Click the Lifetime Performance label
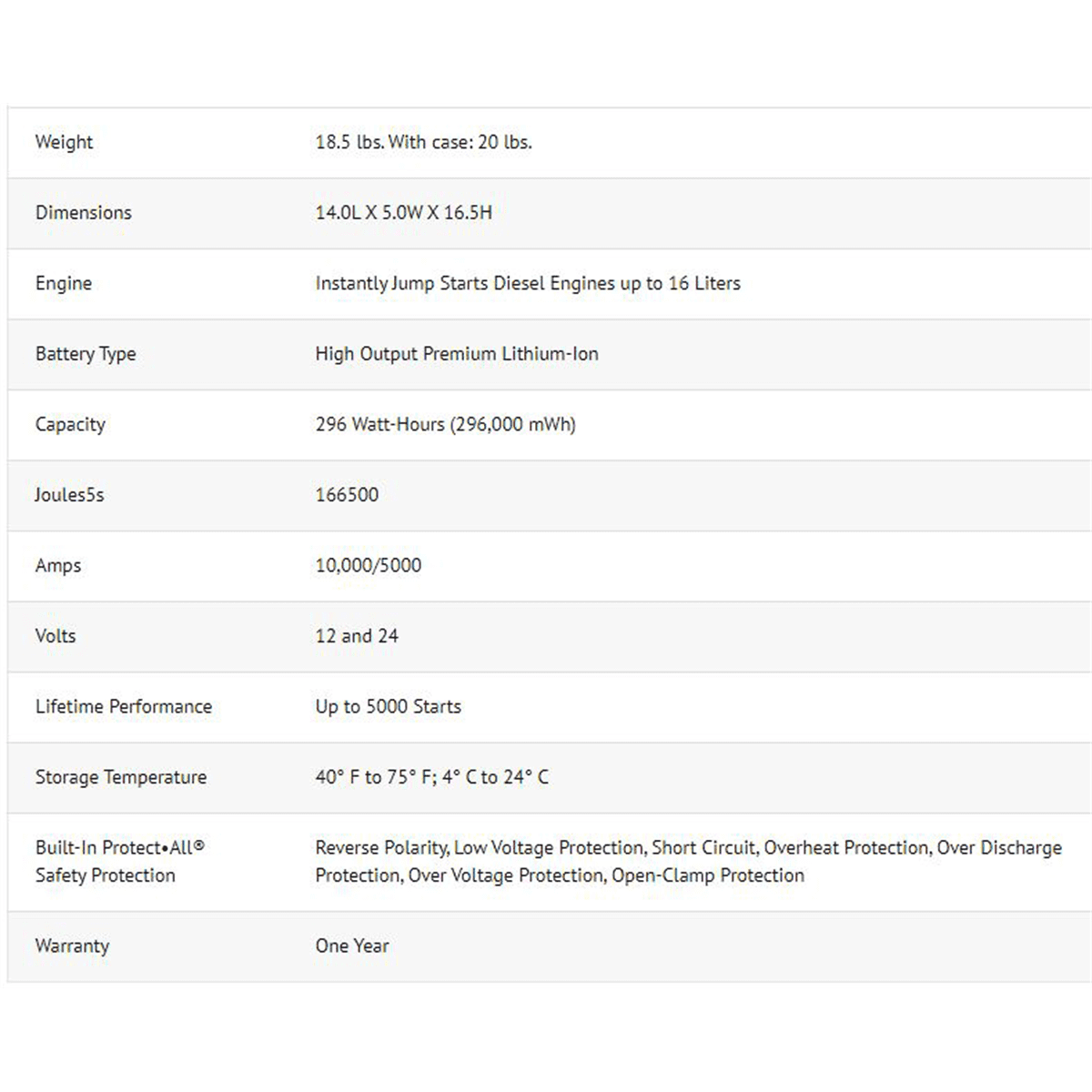Viewport: 1092px width, 1092px height. [x=123, y=706]
